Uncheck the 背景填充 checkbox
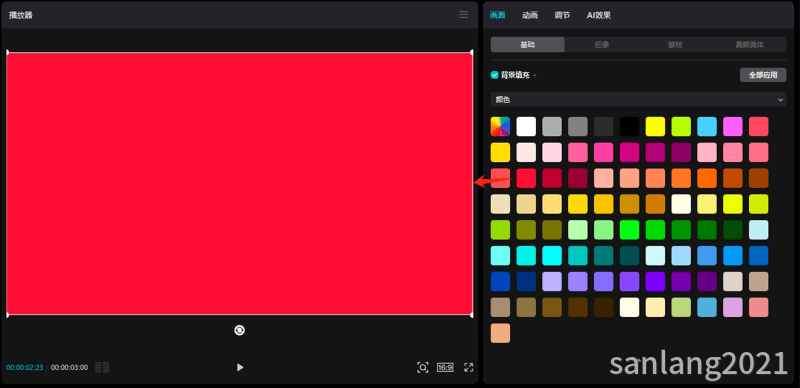This screenshot has height=388, width=800. [494, 75]
